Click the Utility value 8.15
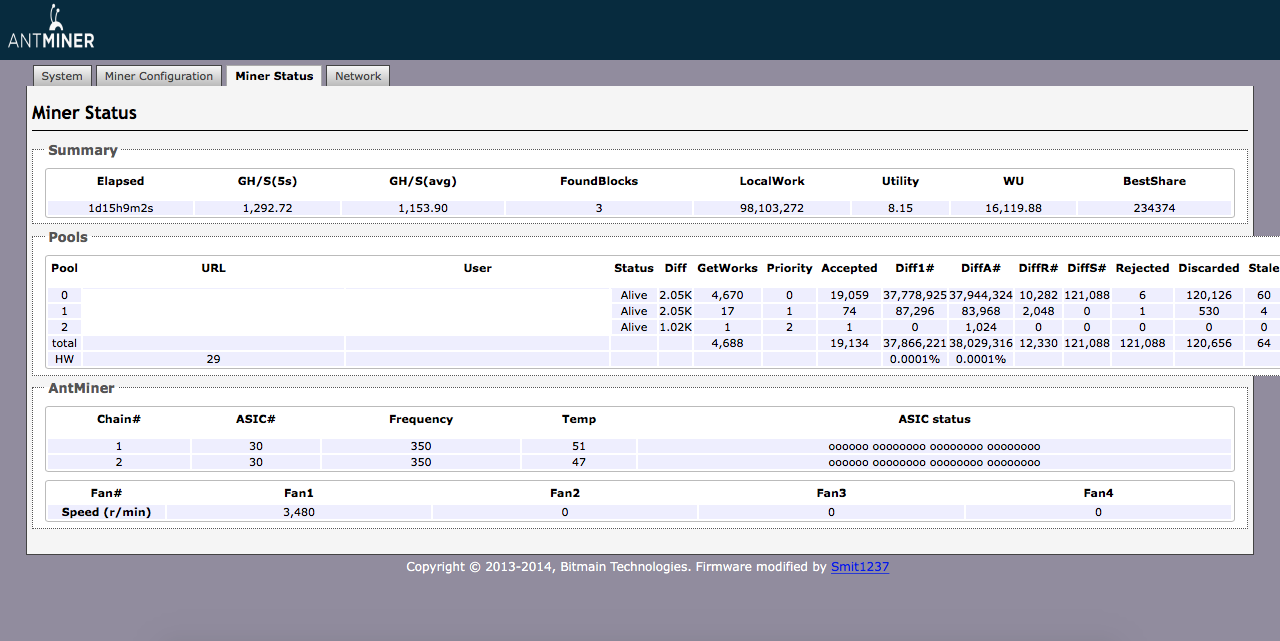 coord(900,208)
